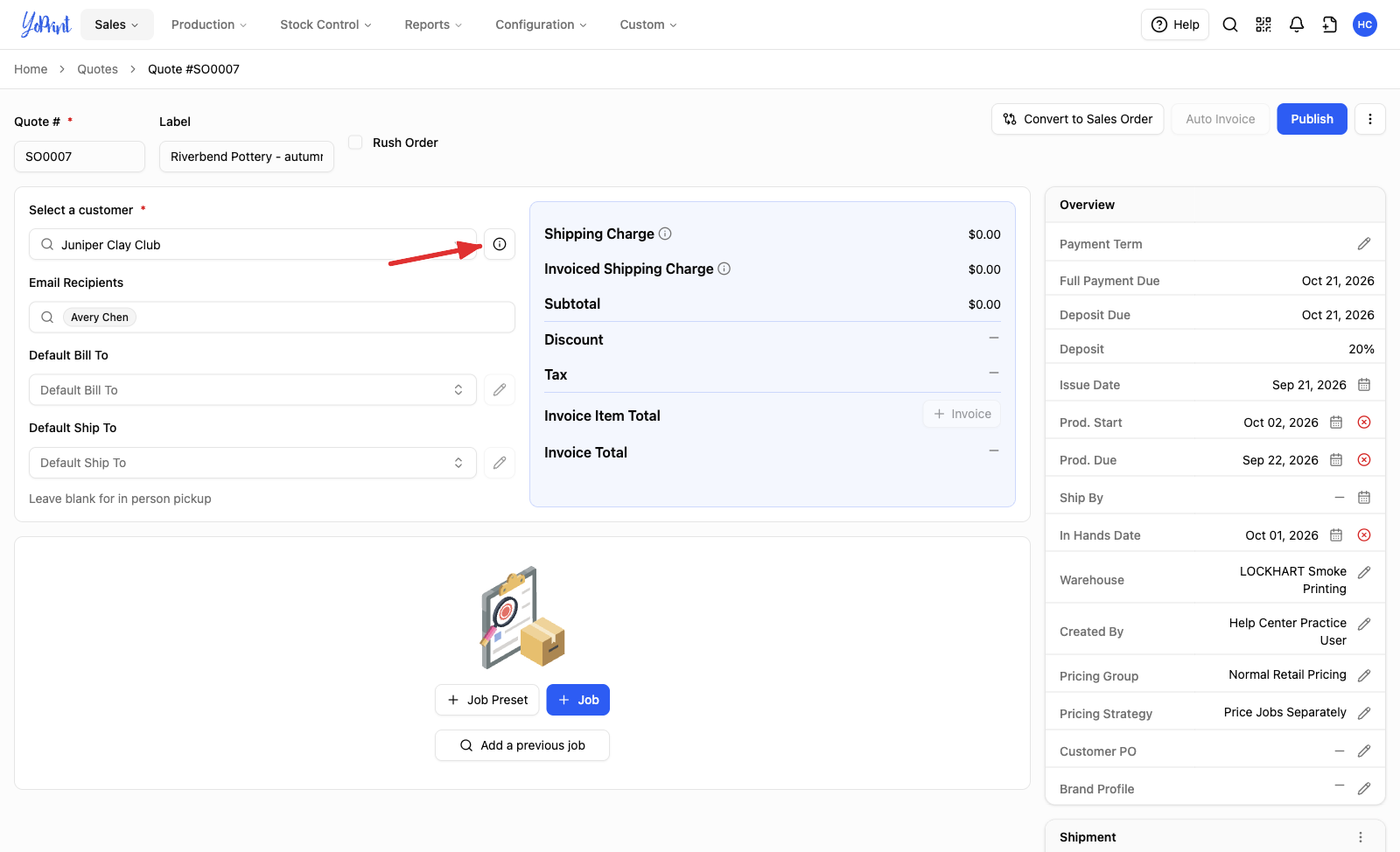This screenshot has height=852, width=1400.
Task: Click Convert to Sales Order
Action: point(1077,119)
